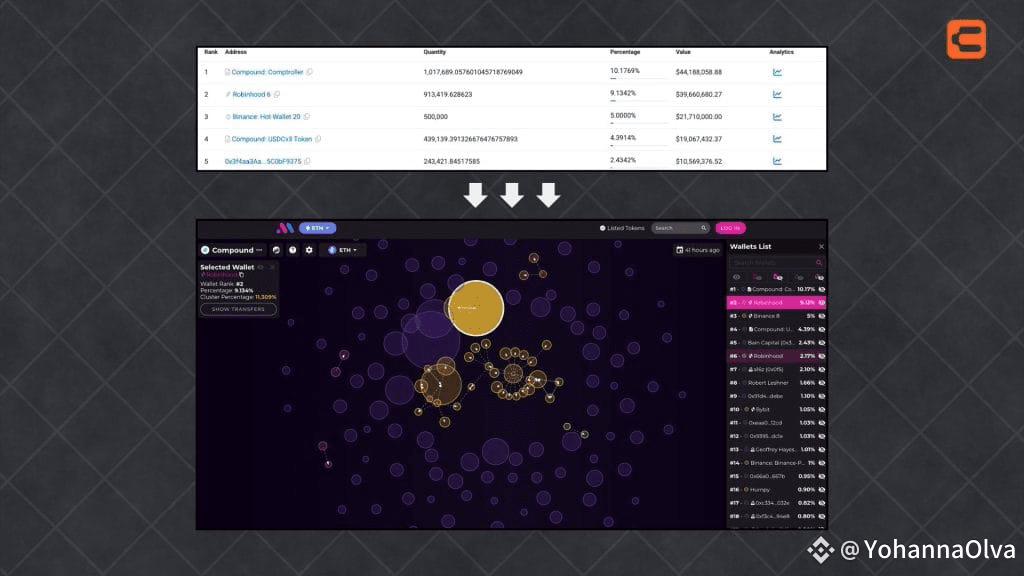Image resolution: width=1024 pixels, height=576 pixels.
Task: Copy the selected Robinhood wallet address
Action: [242, 275]
